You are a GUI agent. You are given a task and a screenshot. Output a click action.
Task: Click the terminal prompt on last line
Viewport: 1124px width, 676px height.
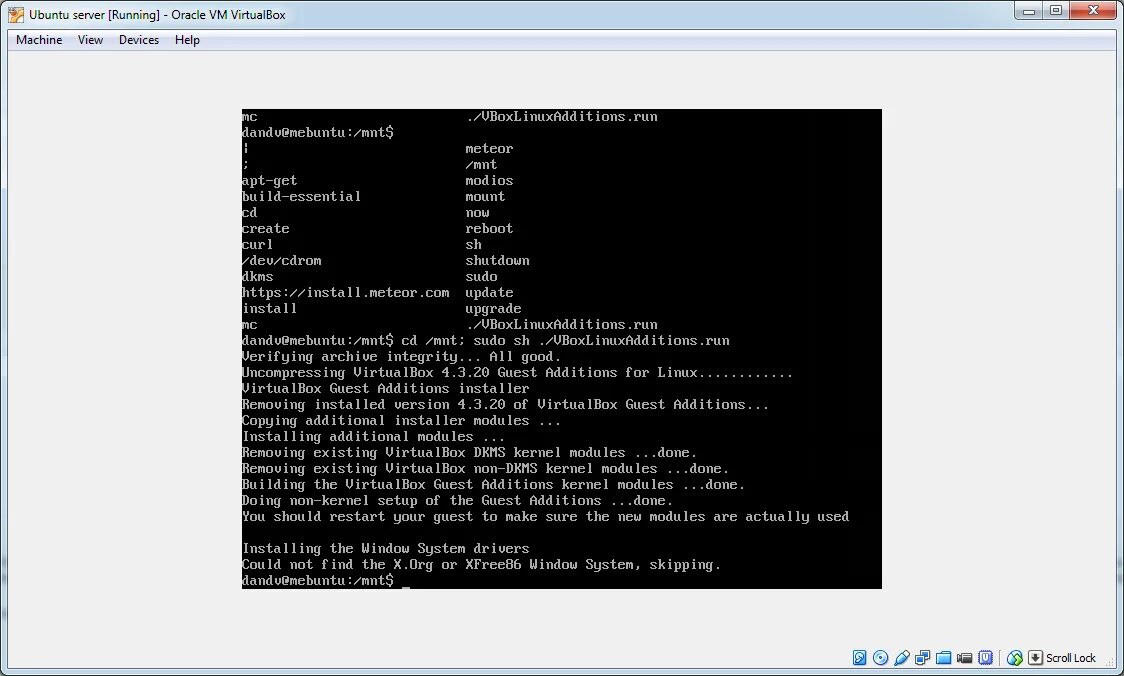[318, 581]
